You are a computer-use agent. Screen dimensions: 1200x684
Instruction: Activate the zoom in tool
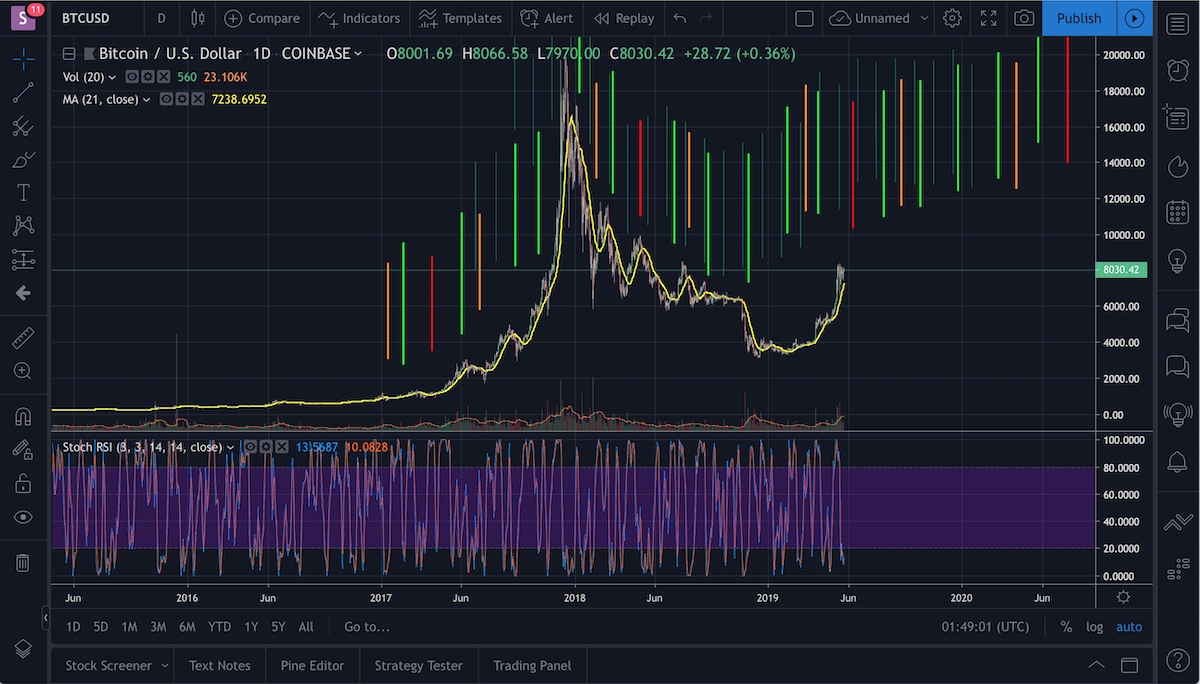tap(23, 371)
